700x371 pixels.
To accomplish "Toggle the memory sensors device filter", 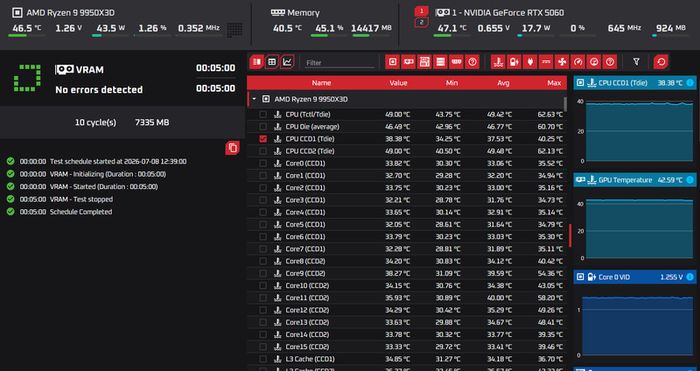I will [x=456, y=62].
